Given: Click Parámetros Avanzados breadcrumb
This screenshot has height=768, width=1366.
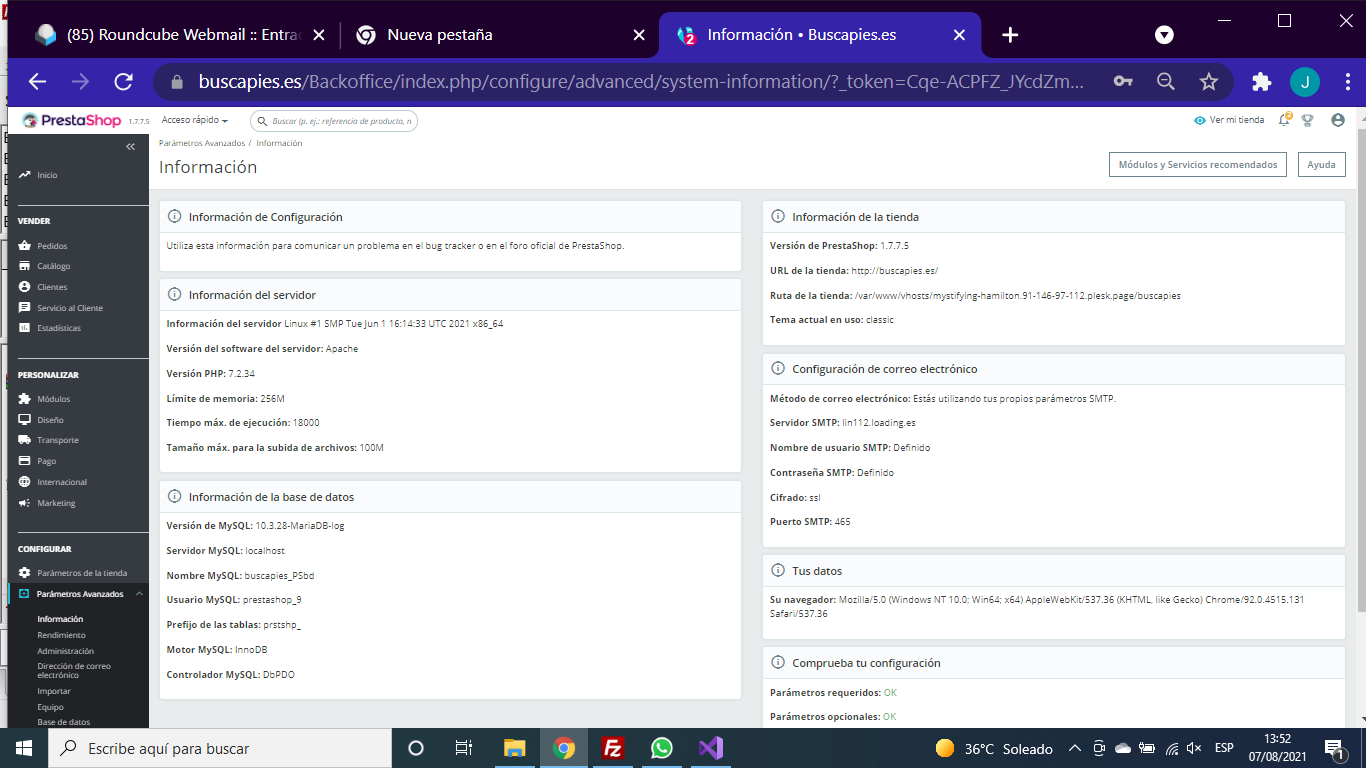Looking at the screenshot, I should (201, 143).
